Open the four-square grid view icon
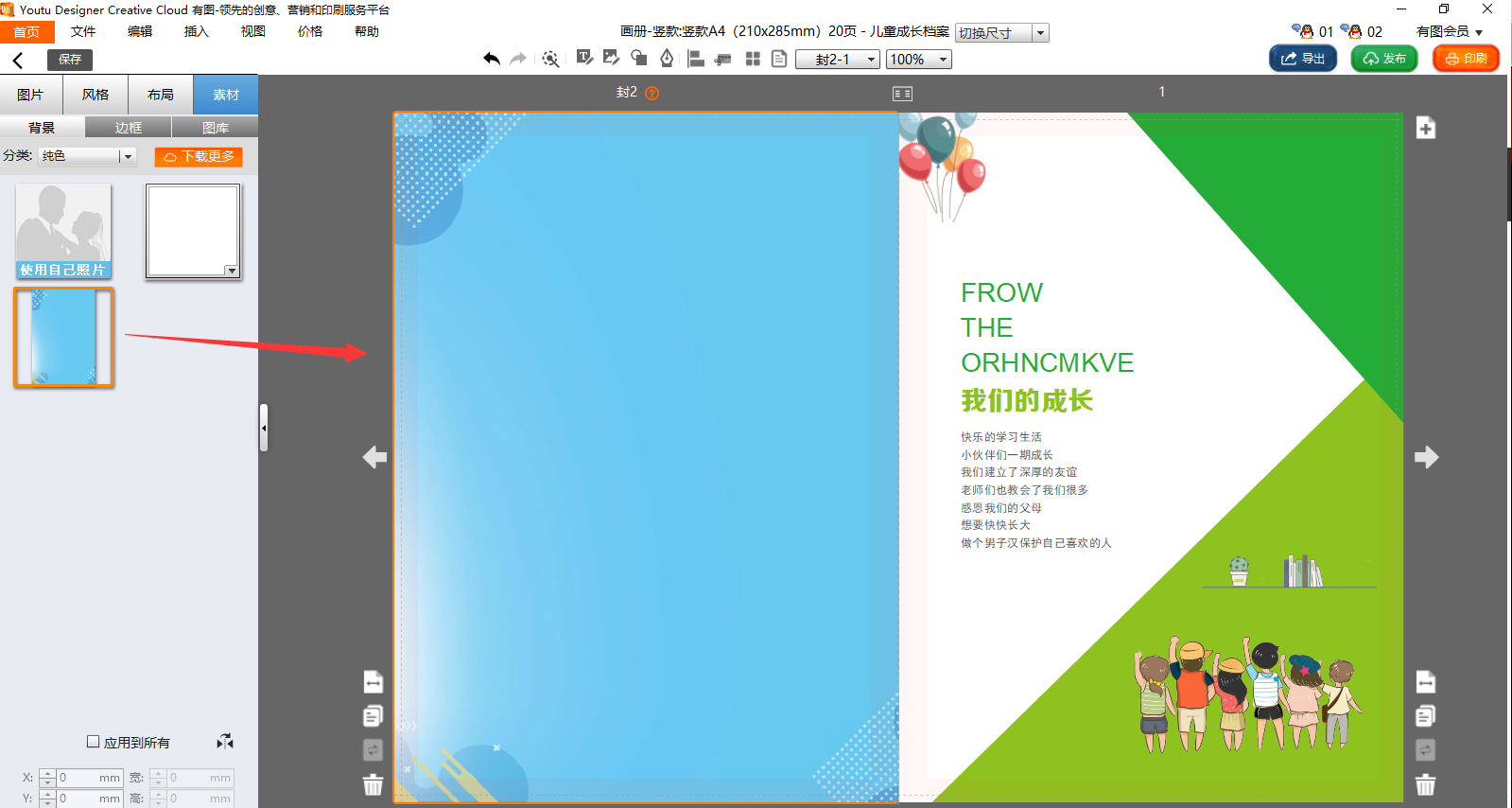Image resolution: width=1512 pixels, height=808 pixels. [753, 59]
